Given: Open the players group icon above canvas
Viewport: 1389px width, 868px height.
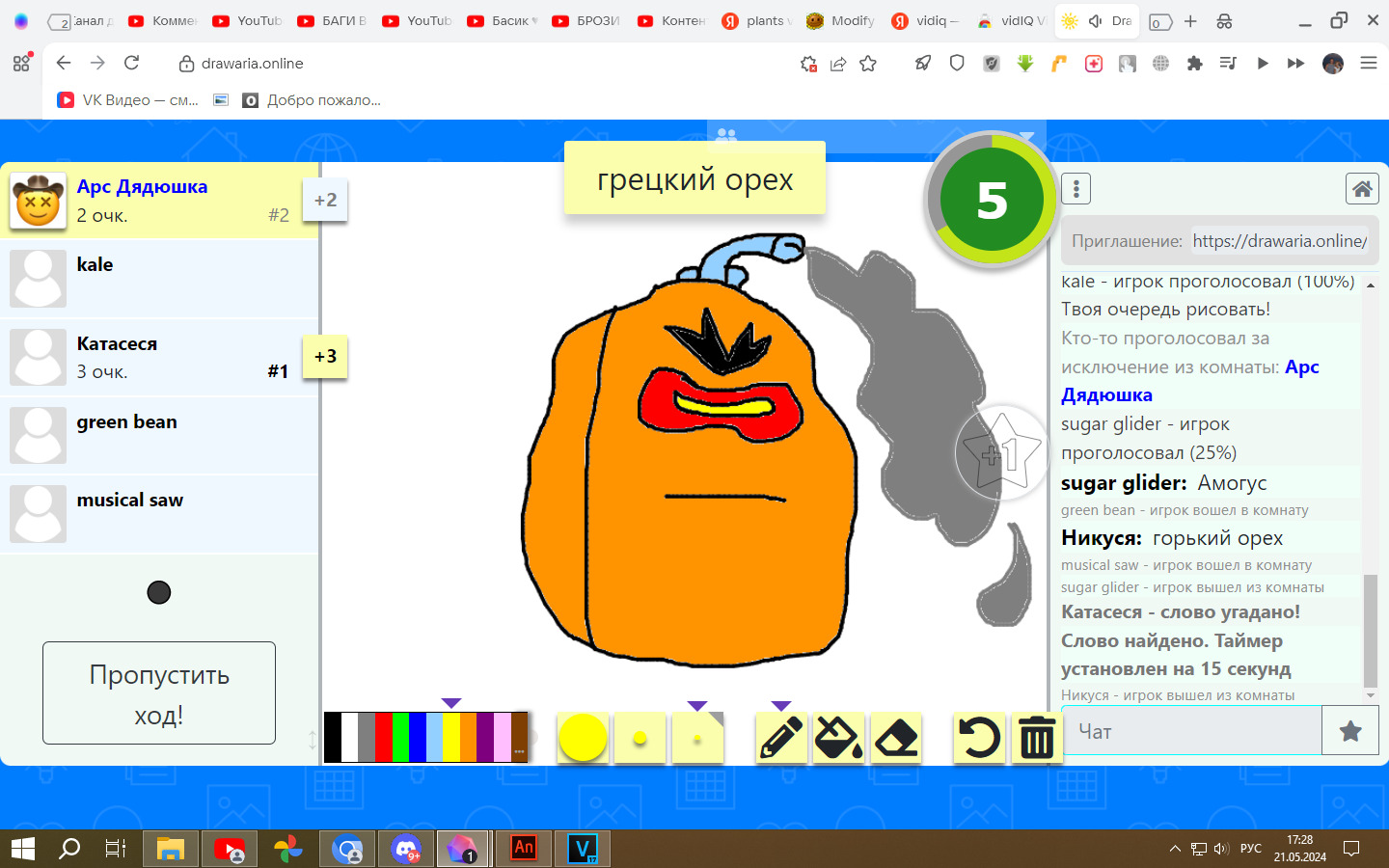Looking at the screenshot, I should pyautogui.click(x=726, y=136).
